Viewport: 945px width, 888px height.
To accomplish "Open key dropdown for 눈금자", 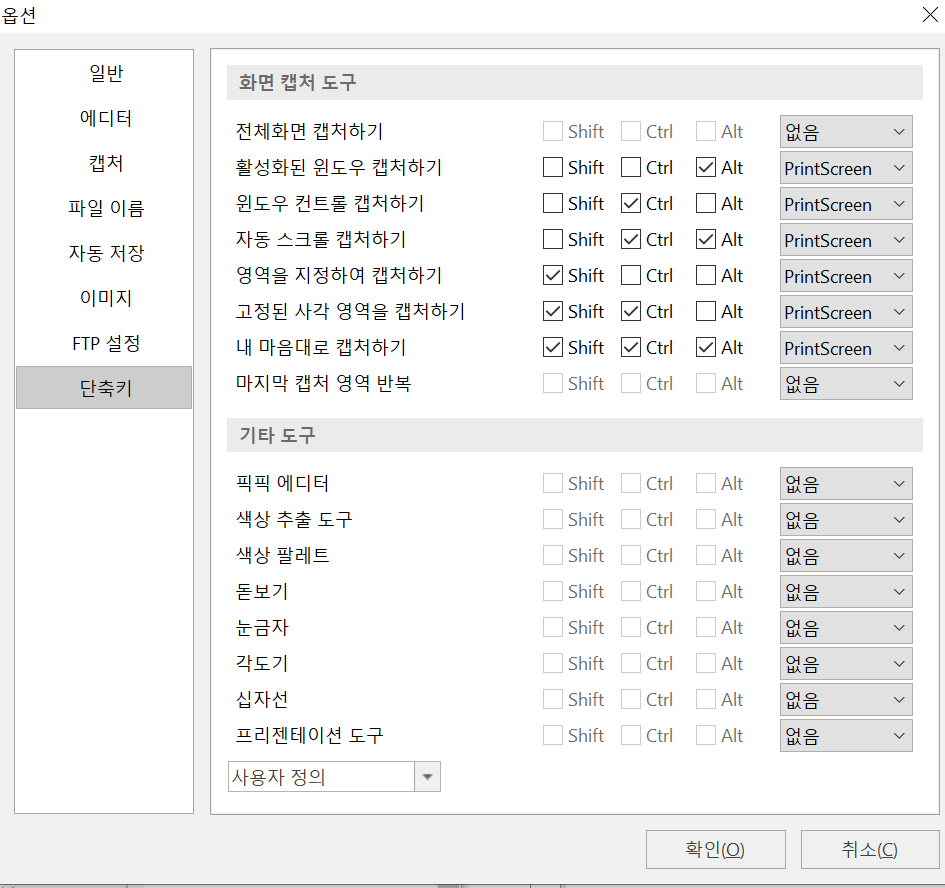I will pyautogui.click(x=846, y=628).
